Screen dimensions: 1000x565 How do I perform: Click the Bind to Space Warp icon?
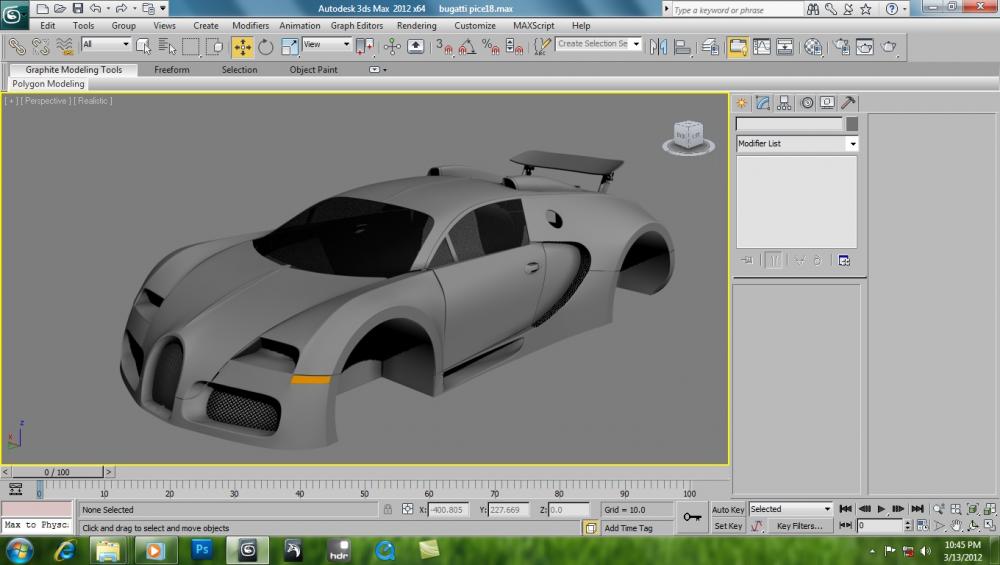64,47
